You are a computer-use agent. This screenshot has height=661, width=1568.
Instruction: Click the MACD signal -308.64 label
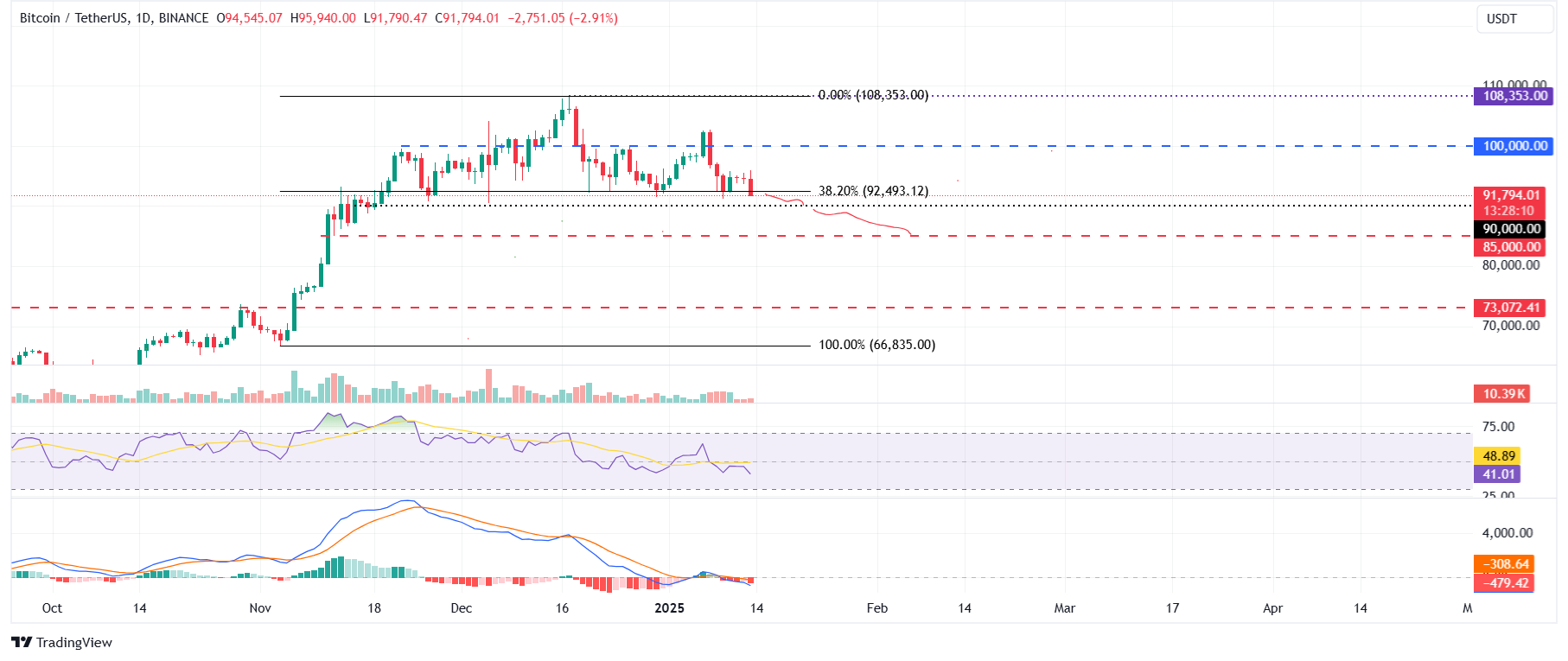coord(1505,564)
